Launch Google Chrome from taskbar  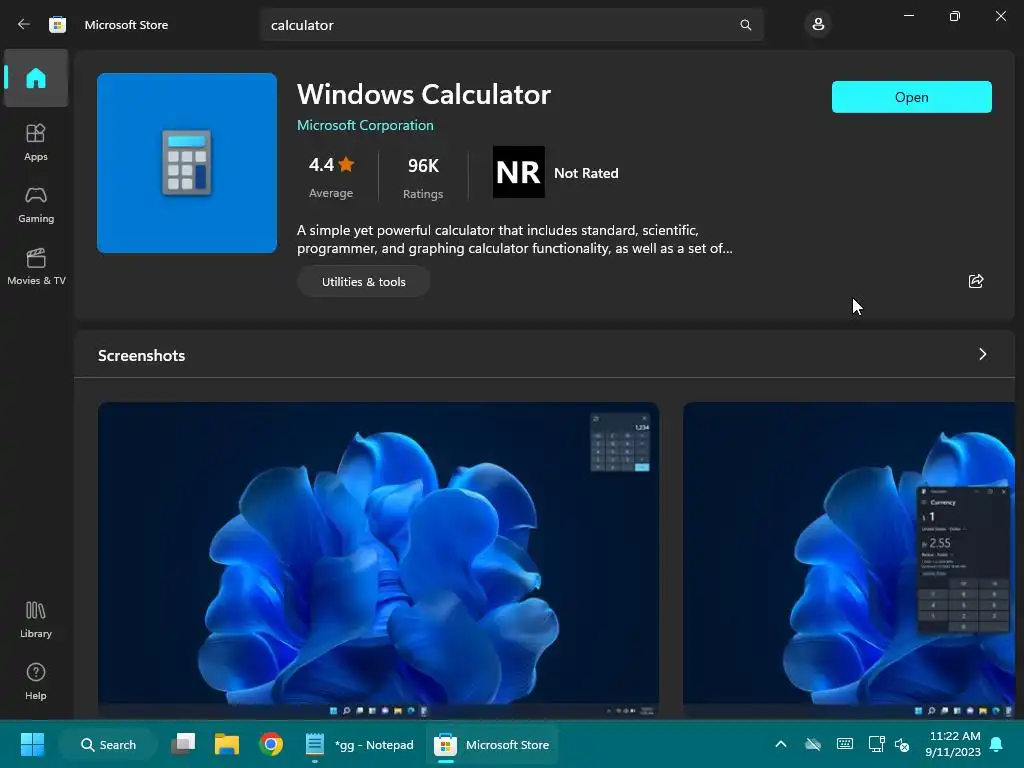pos(271,744)
